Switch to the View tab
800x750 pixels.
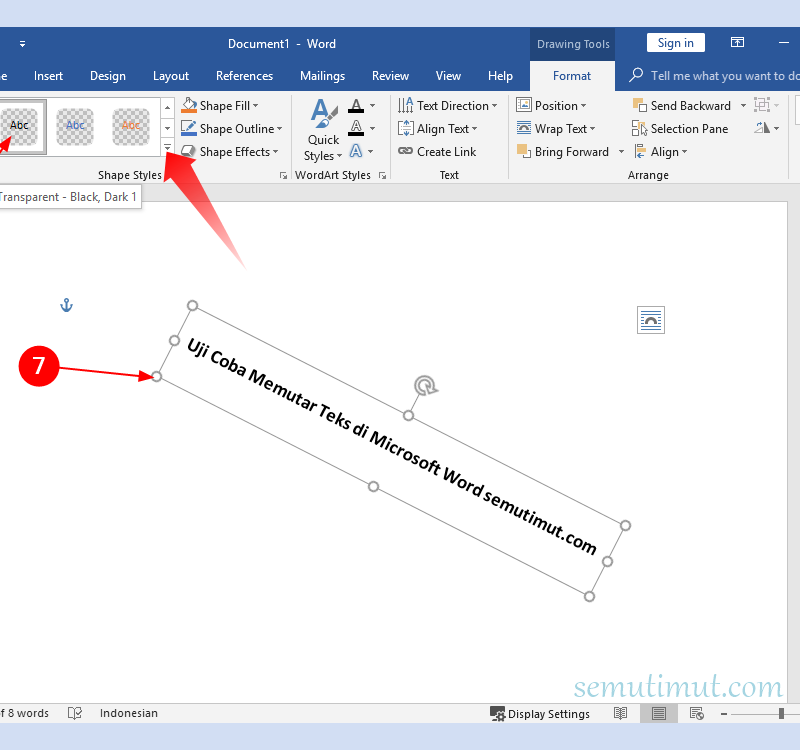click(448, 76)
